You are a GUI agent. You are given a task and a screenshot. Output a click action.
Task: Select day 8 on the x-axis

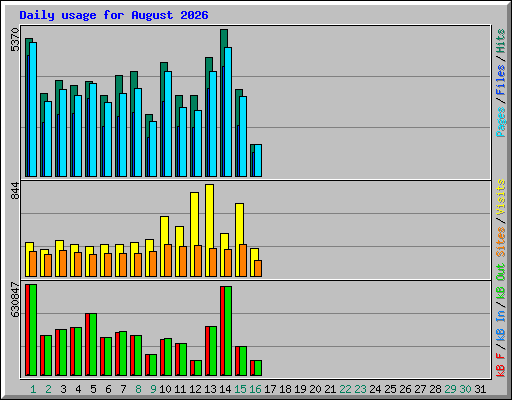[x=138, y=389]
